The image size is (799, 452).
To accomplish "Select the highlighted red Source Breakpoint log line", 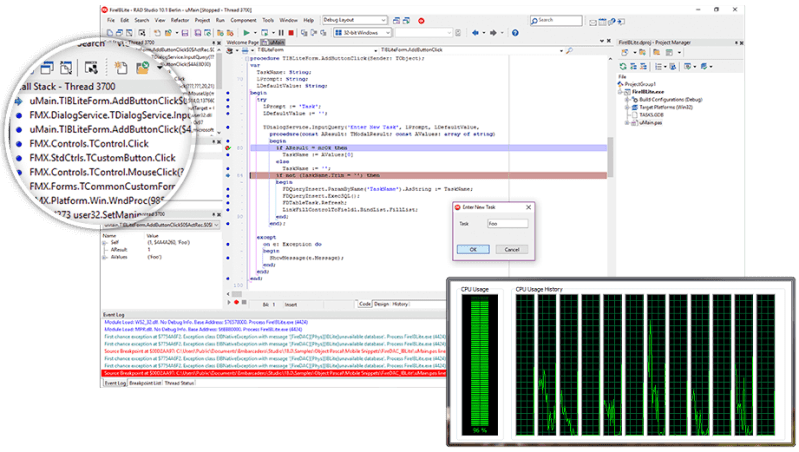I will [274, 374].
